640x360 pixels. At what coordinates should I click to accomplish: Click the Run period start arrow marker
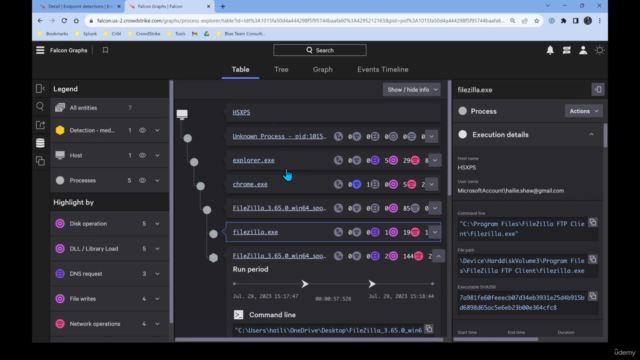pos(304,284)
